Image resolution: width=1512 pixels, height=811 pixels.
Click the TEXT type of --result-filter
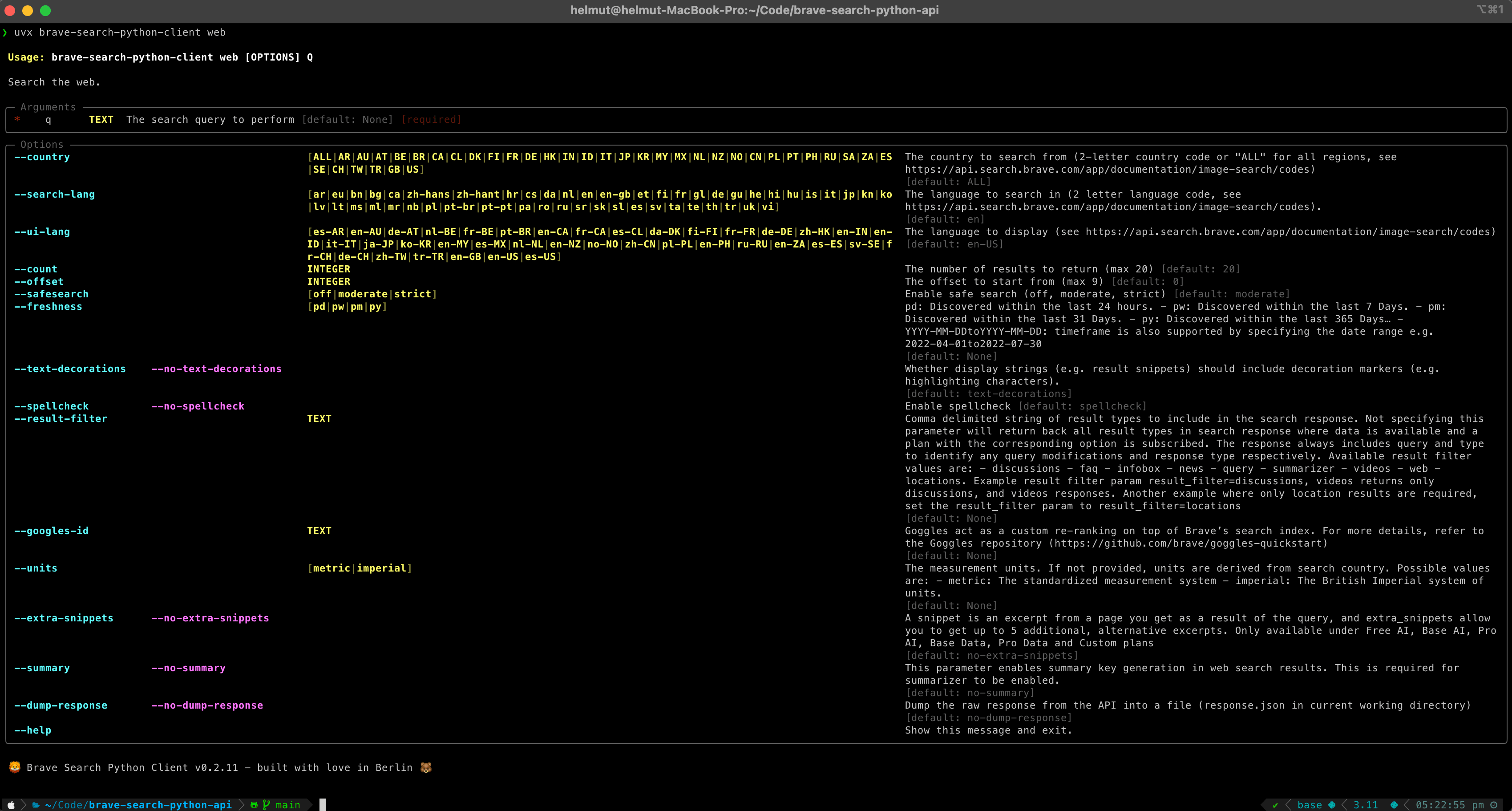[x=319, y=419]
